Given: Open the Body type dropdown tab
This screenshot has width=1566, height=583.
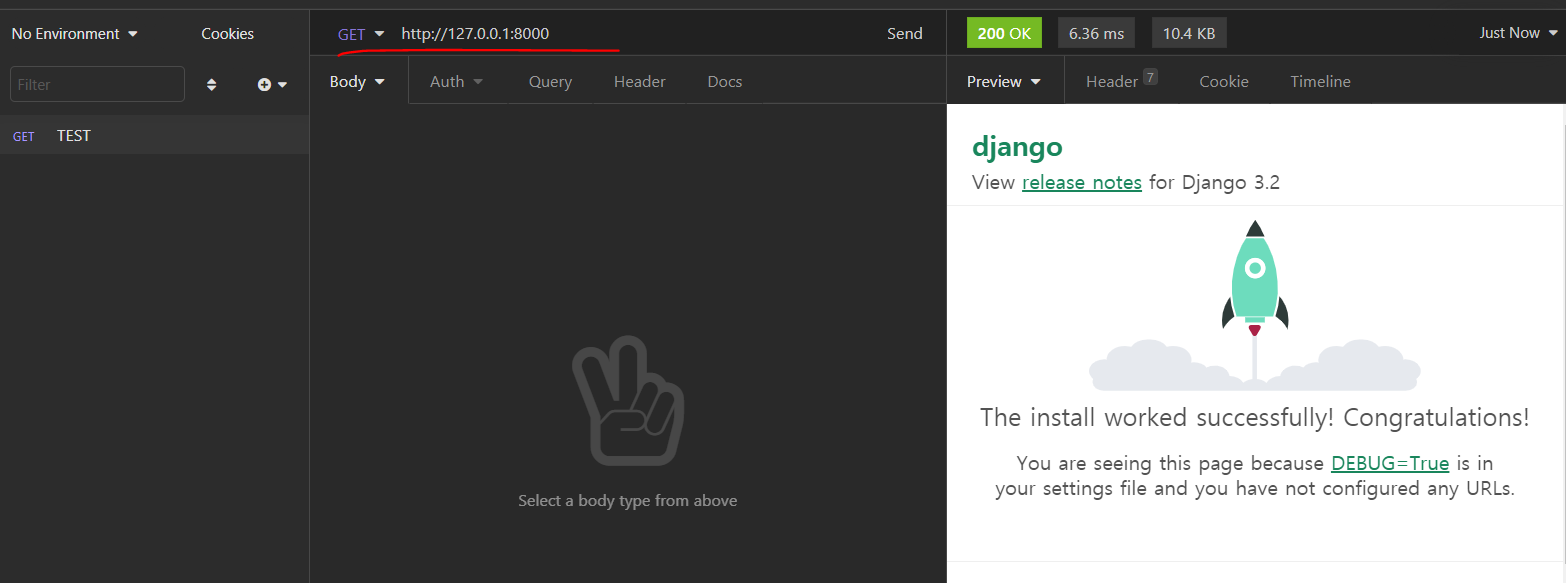Looking at the screenshot, I should pos(357,82).
